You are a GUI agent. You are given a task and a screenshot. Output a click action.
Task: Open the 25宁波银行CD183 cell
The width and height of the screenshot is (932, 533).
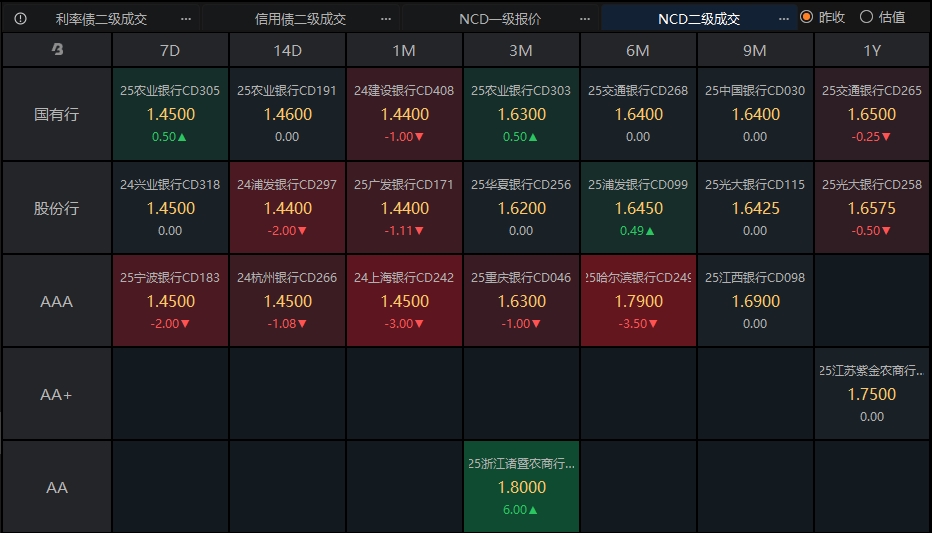170,301
